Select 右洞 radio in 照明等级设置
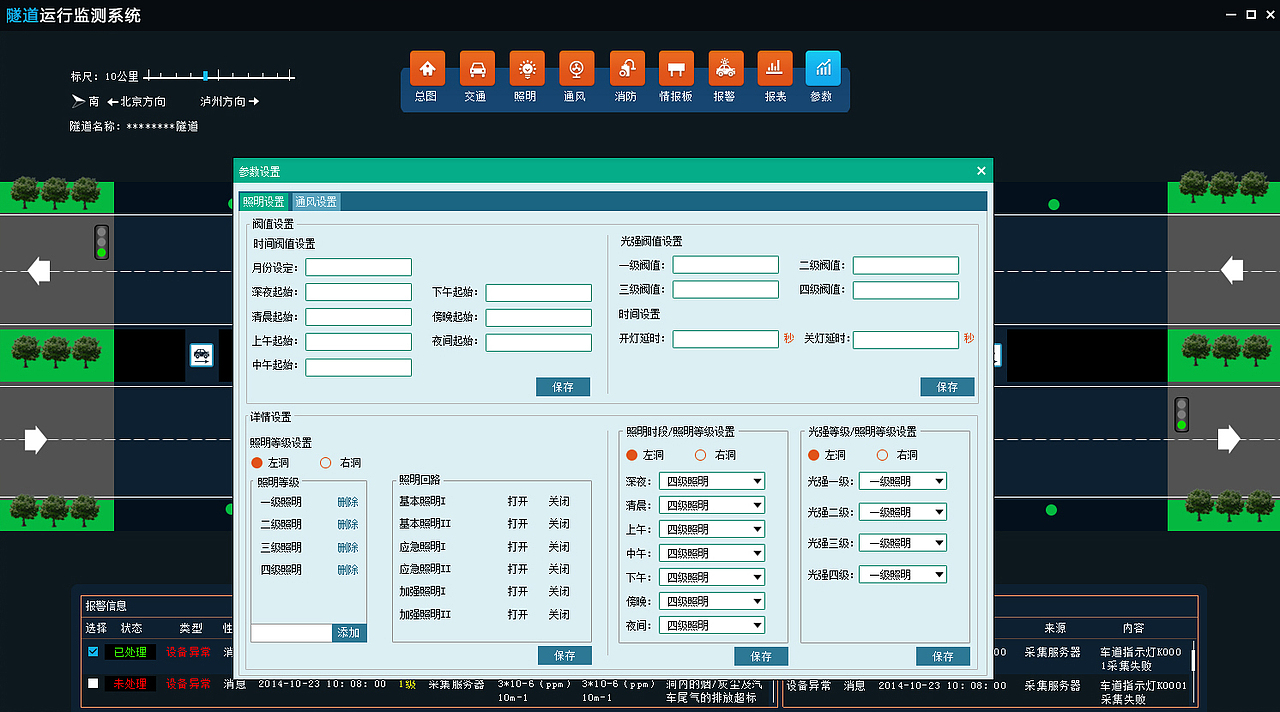Screen dimensions: 1280x712 pos(325,463)
